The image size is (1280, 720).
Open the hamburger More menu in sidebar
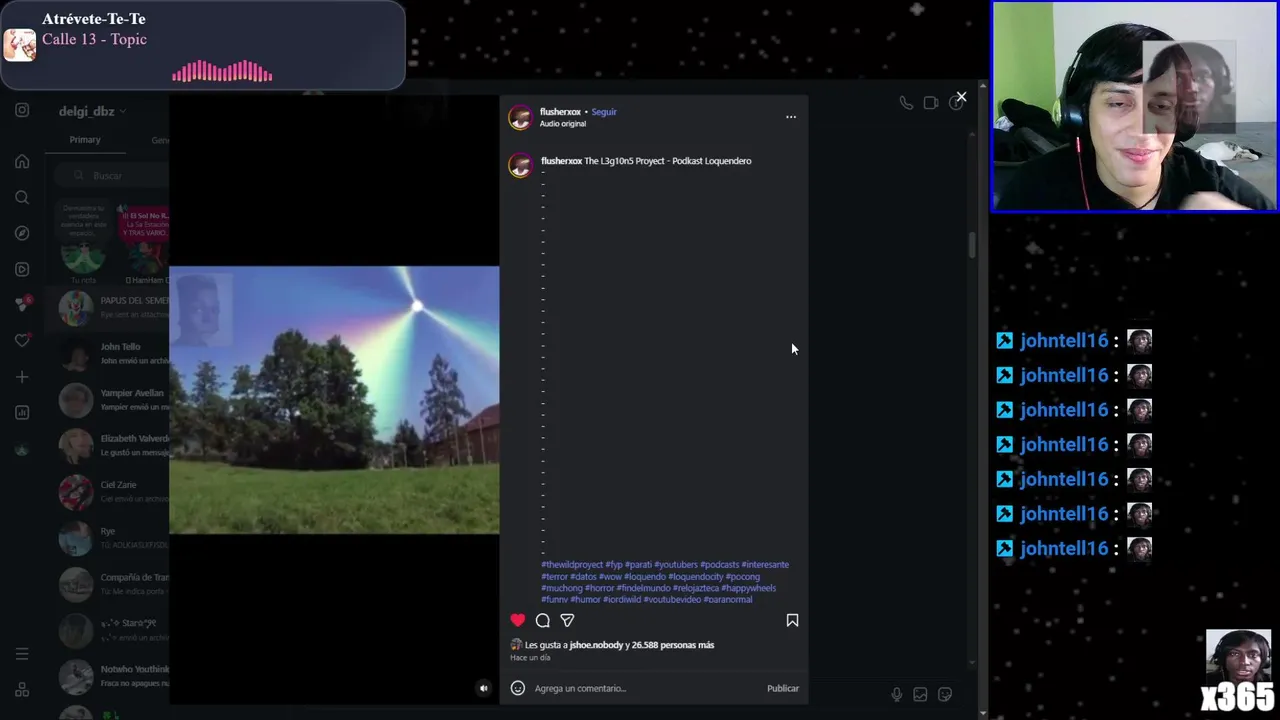click(x=22, y=654)
